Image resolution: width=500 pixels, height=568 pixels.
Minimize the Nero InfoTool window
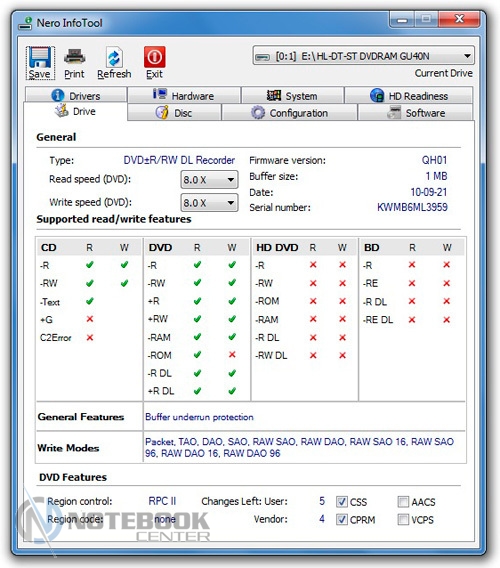point(402,20)
